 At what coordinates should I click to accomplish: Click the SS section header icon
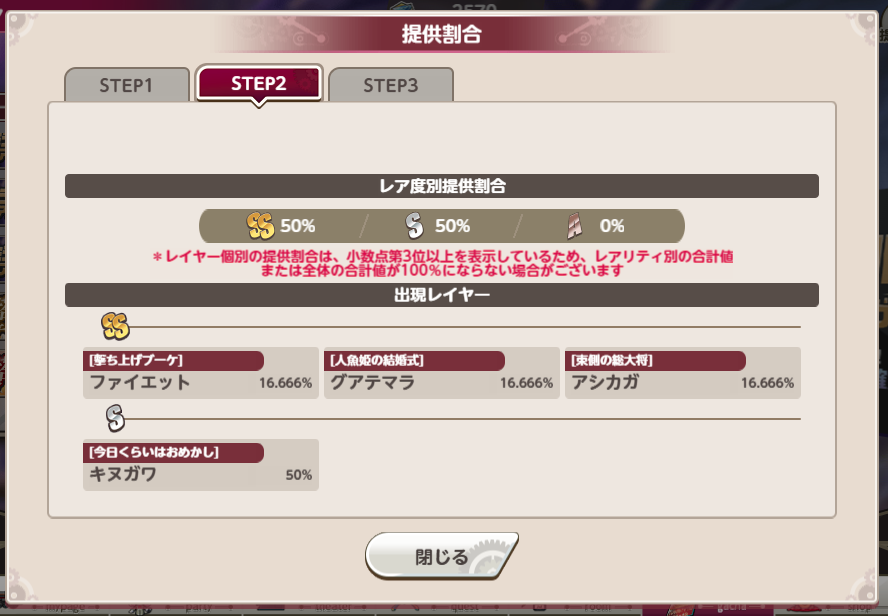coord(115,326)
